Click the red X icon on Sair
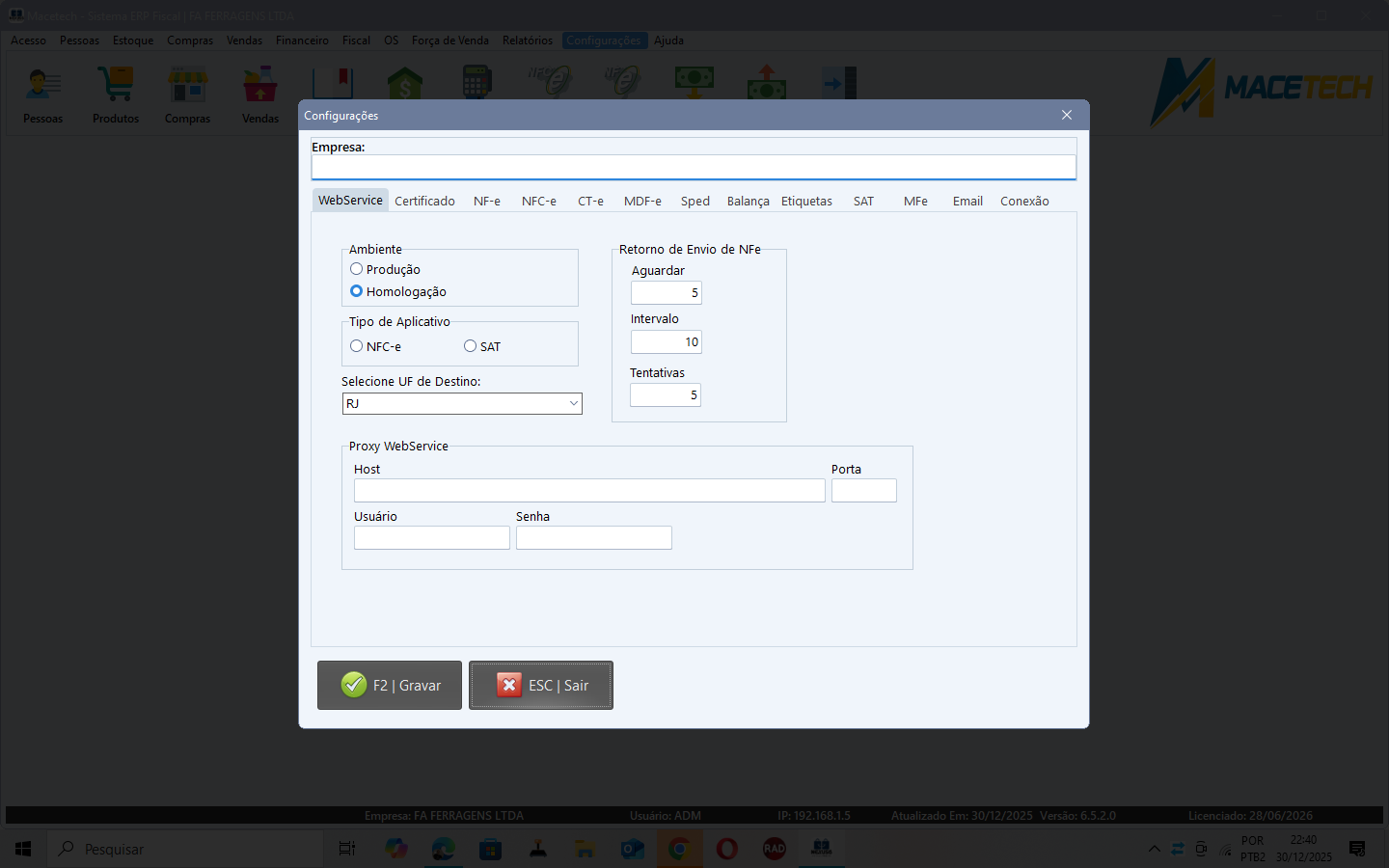 [509, 685]
